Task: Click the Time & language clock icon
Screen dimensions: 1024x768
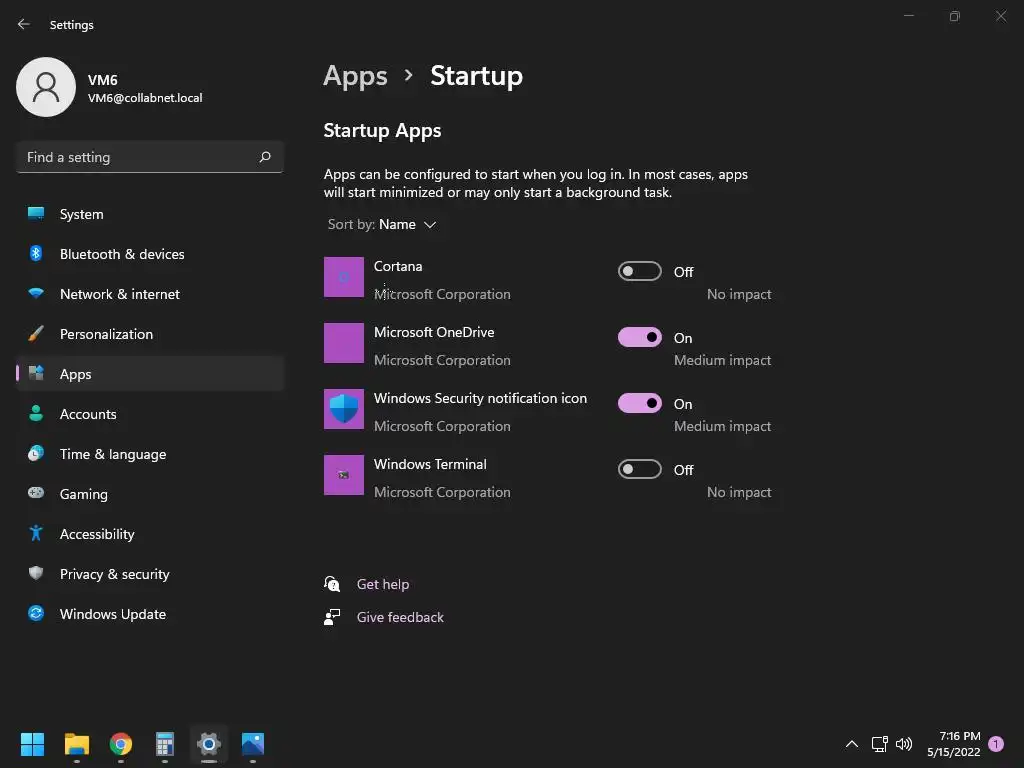Action: pyautogui.click(x=36, y=453)
